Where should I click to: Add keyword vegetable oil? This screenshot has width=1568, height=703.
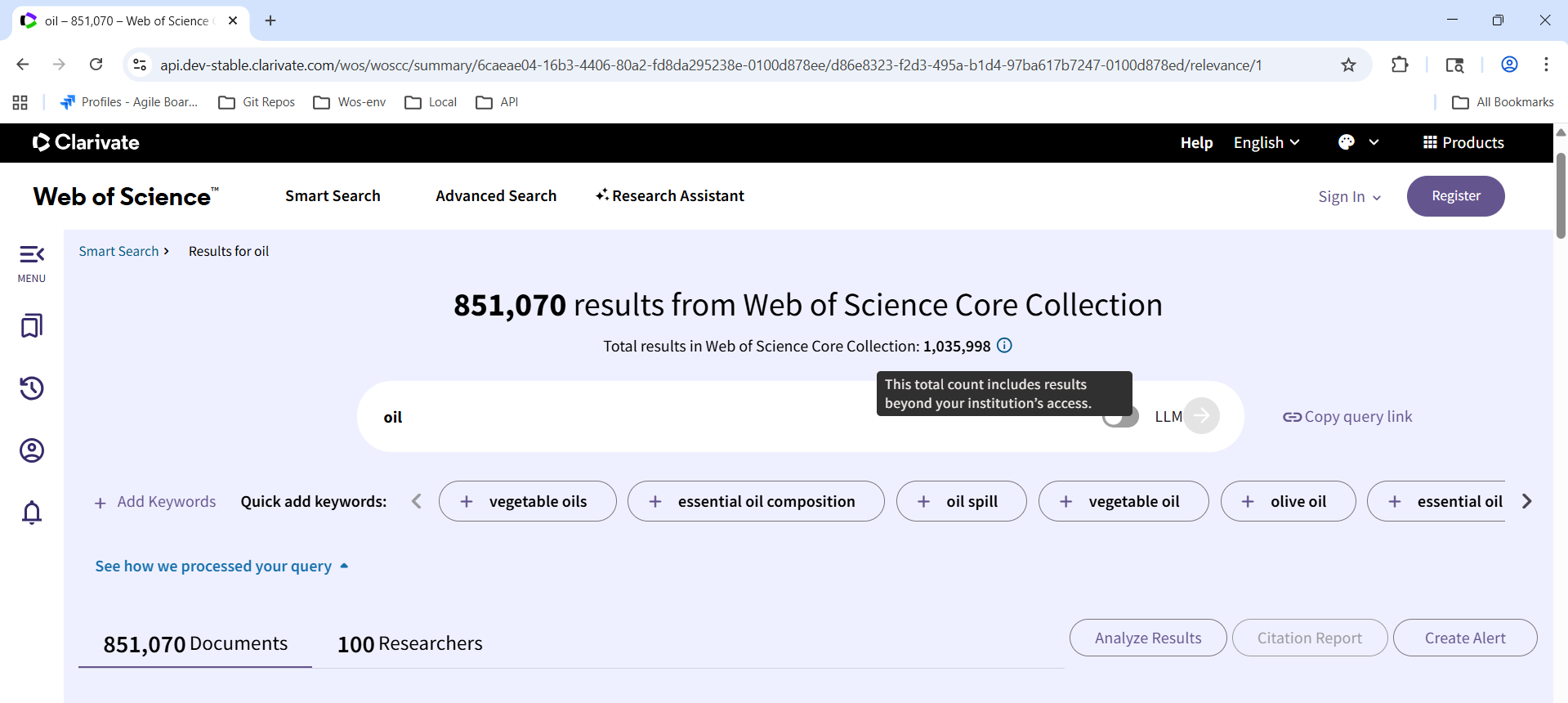1124,501
